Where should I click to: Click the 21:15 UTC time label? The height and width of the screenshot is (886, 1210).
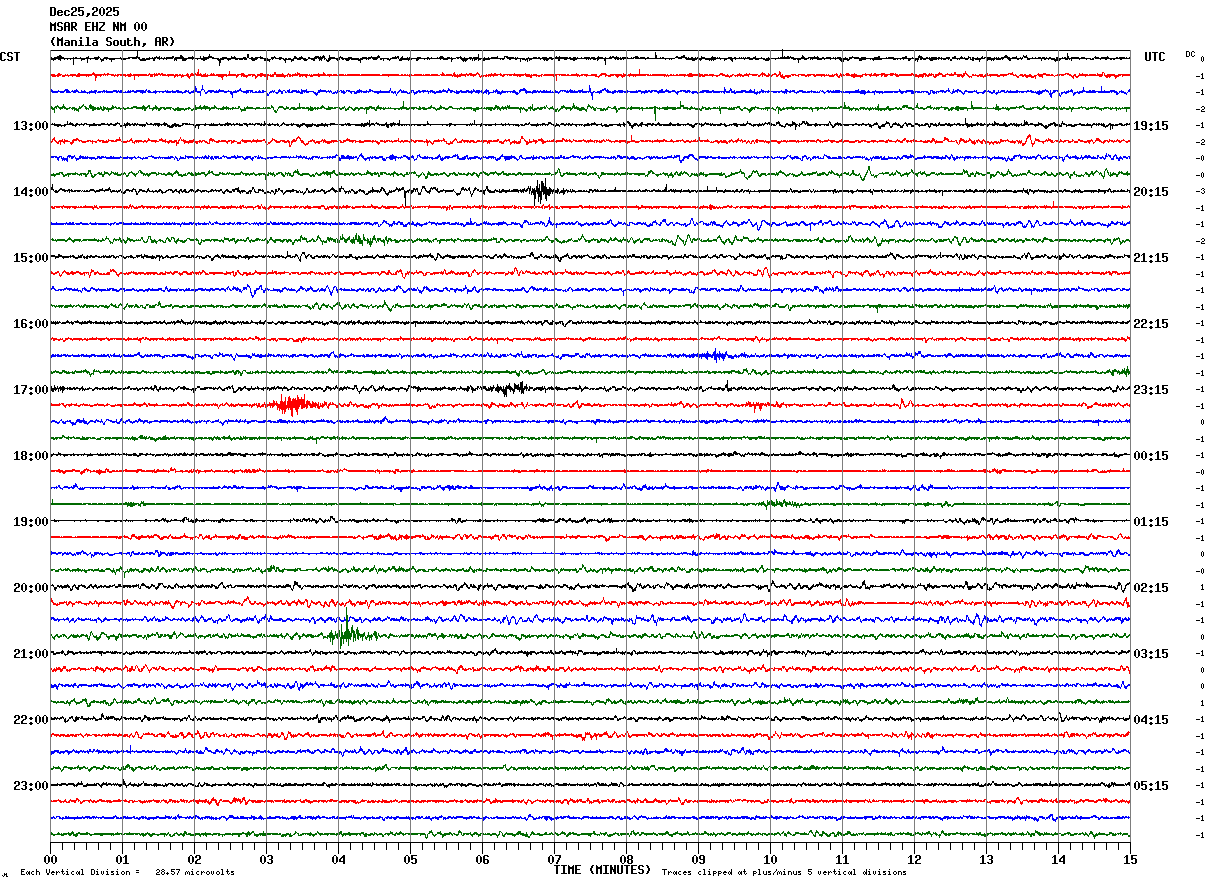pos(1151,258)
